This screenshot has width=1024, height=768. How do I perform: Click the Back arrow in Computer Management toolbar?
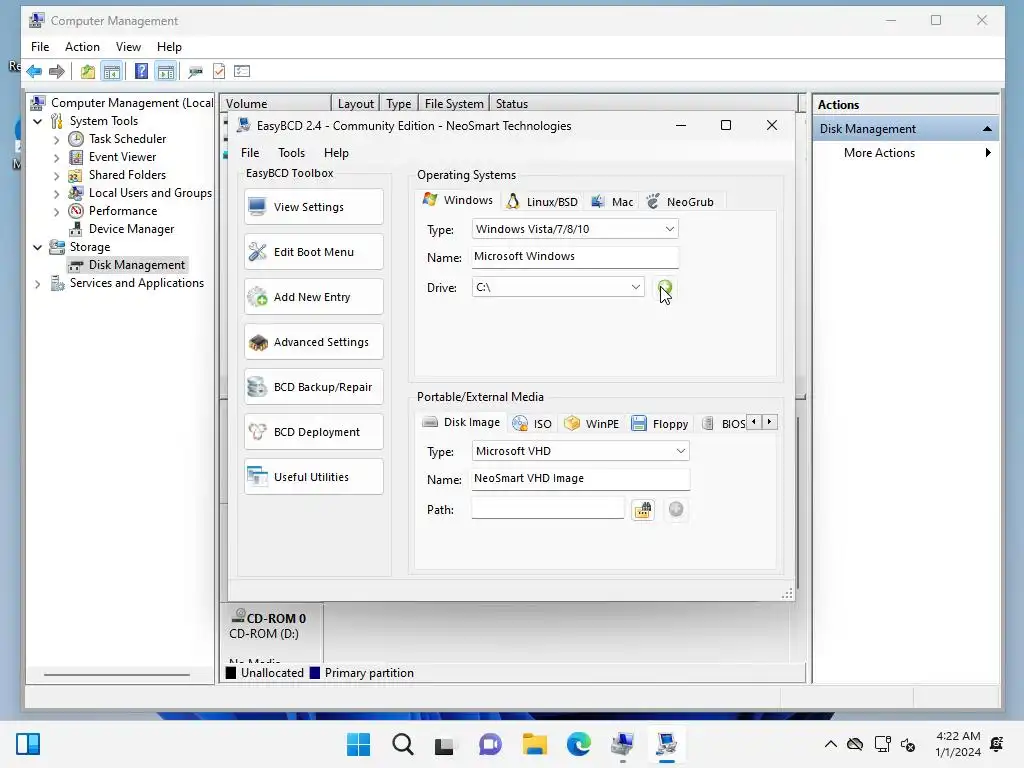(35, 71)
